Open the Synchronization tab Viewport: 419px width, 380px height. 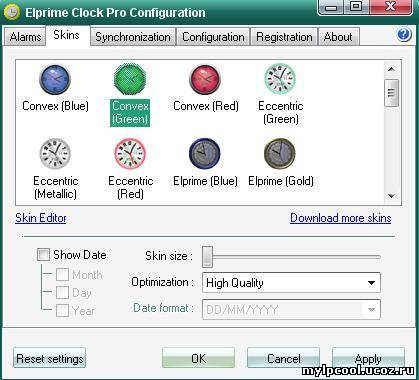pos(133,37)
